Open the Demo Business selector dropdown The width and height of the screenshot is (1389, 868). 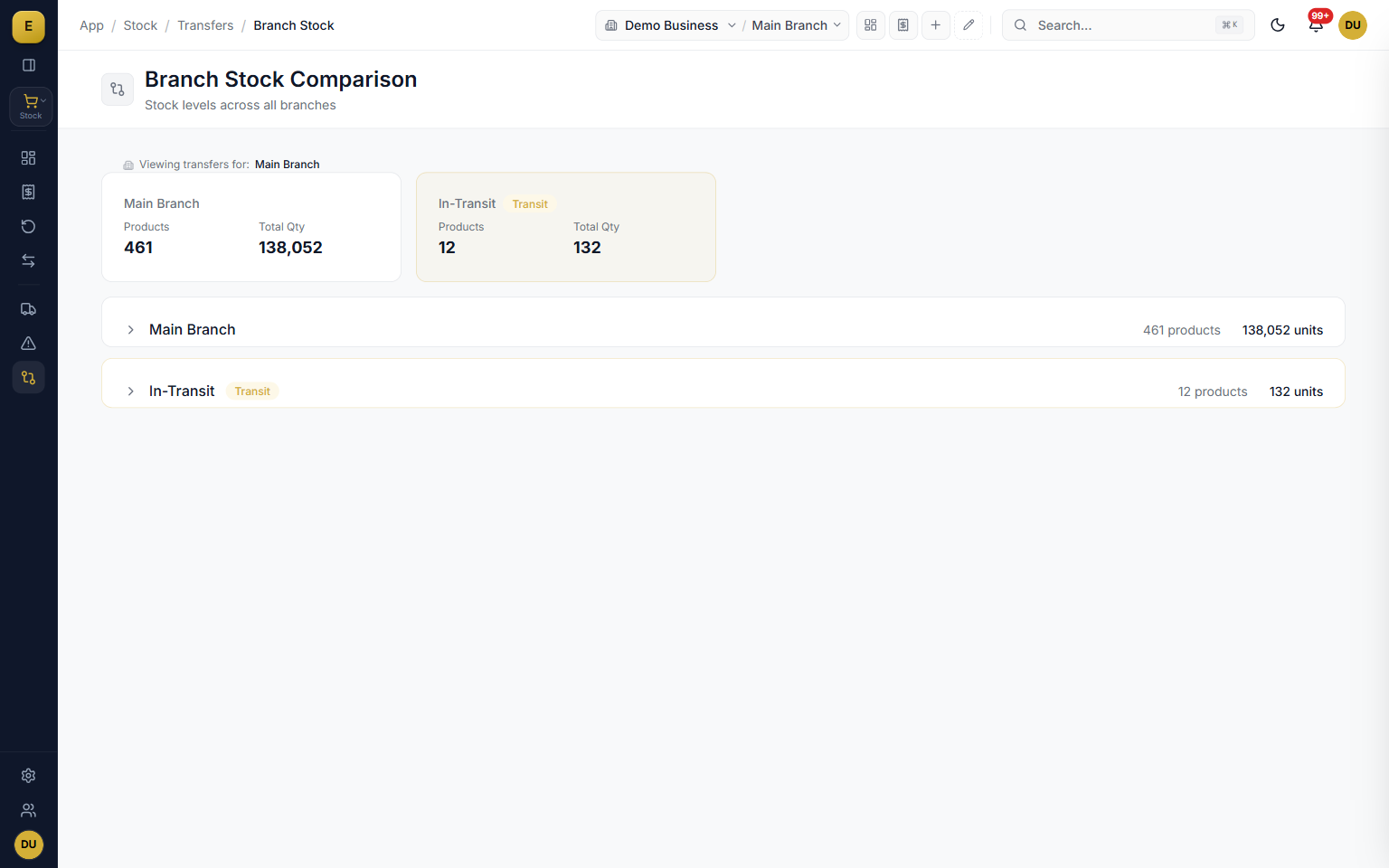(x=671, y=25)
